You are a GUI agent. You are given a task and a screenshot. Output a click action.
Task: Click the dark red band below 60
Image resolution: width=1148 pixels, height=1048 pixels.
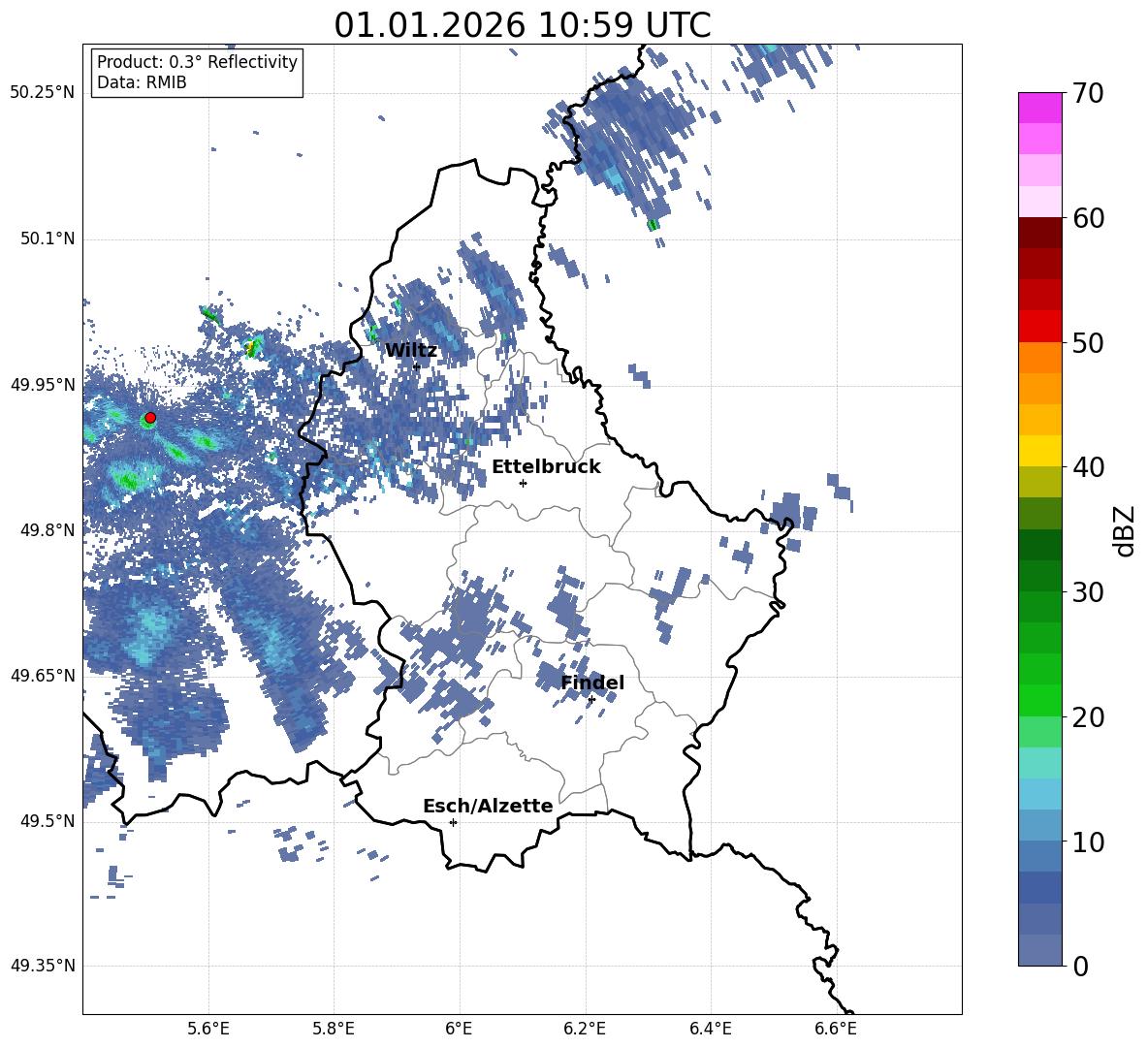point(1040,233)
